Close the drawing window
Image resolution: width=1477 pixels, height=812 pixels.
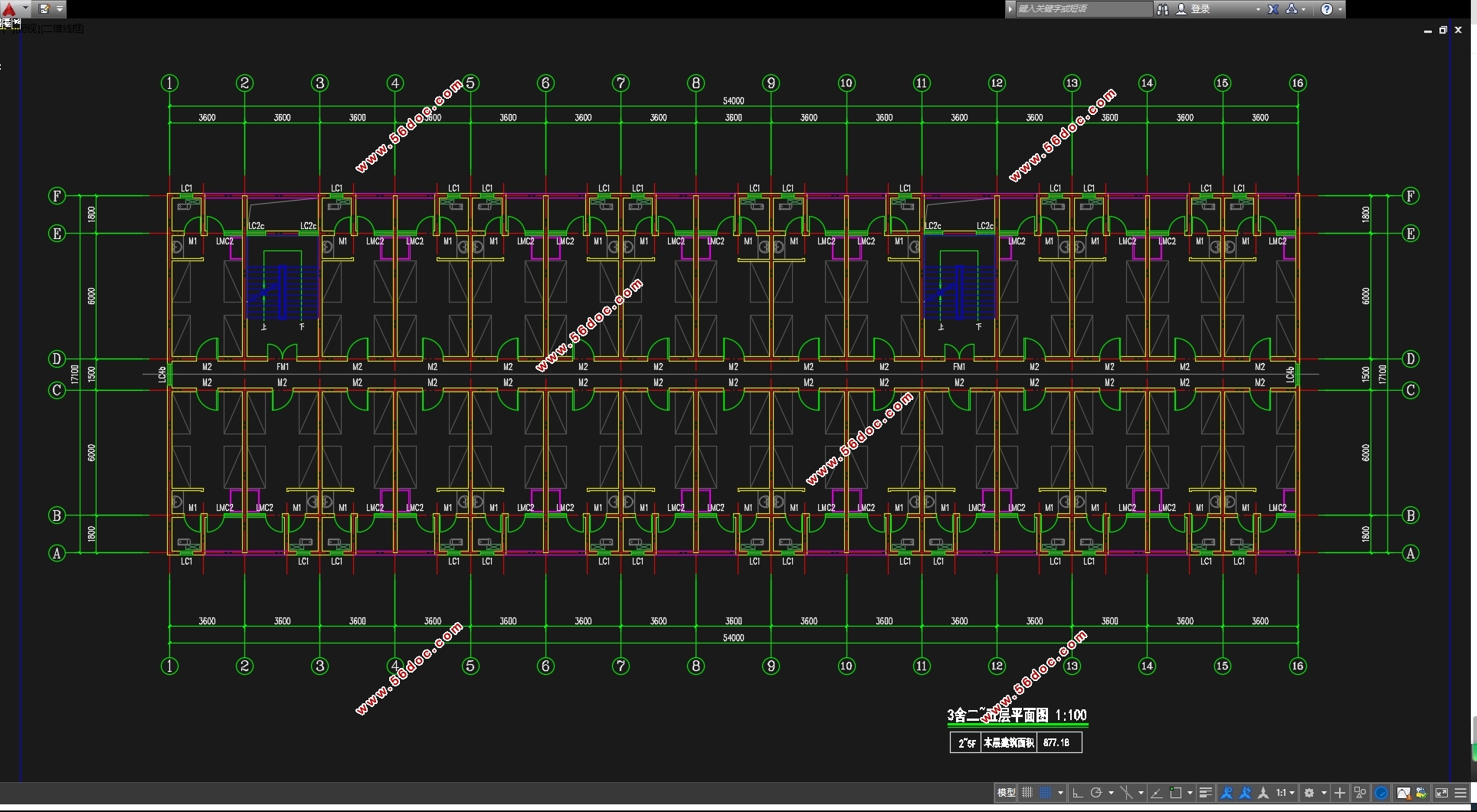[x=1459, y=30]
